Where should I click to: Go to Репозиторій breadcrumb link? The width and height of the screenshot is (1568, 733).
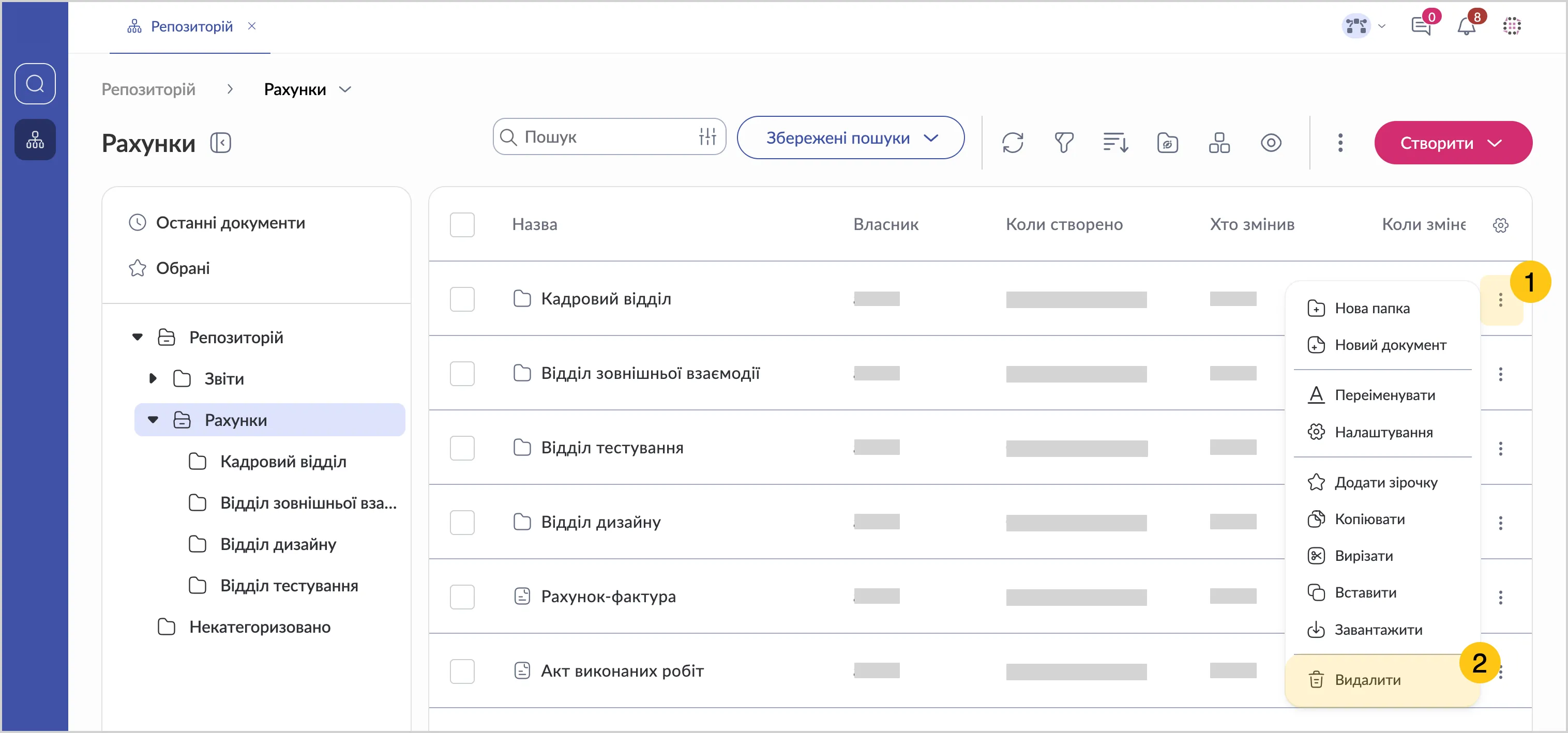tap(148, 89)
